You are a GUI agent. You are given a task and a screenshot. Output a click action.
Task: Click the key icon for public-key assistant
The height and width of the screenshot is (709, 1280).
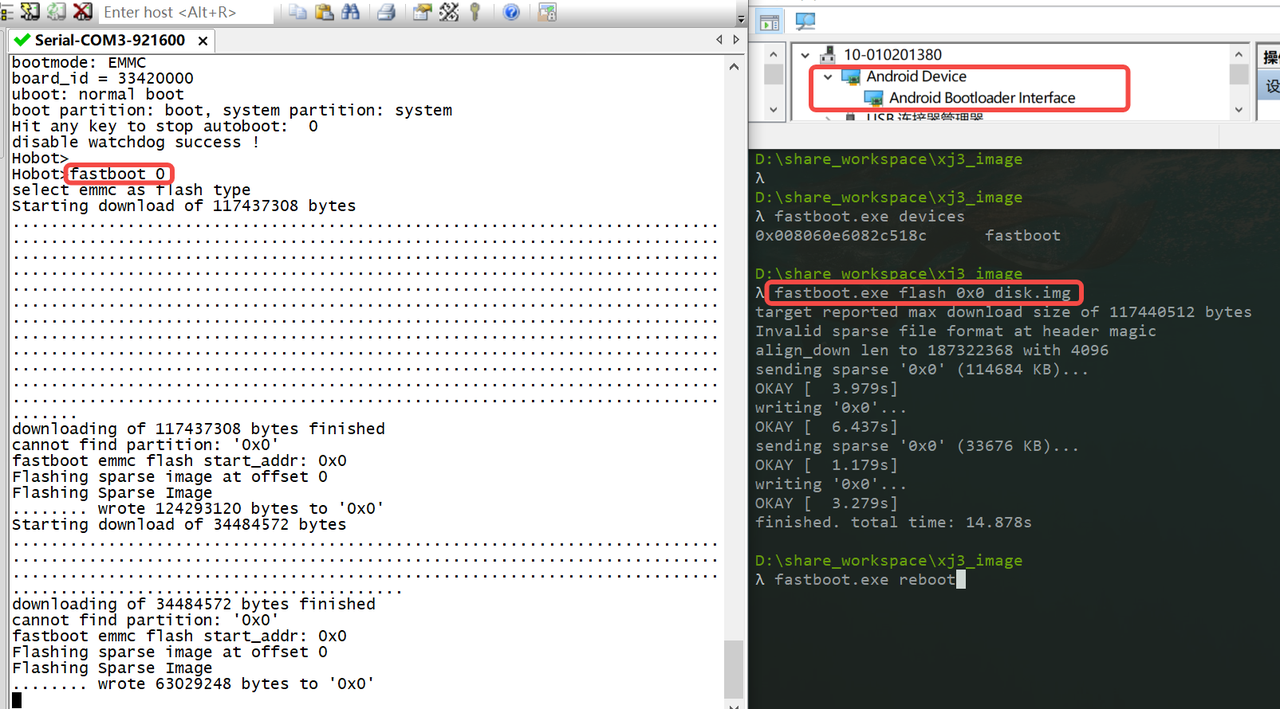pyautogui.click(x=475, y=12)
